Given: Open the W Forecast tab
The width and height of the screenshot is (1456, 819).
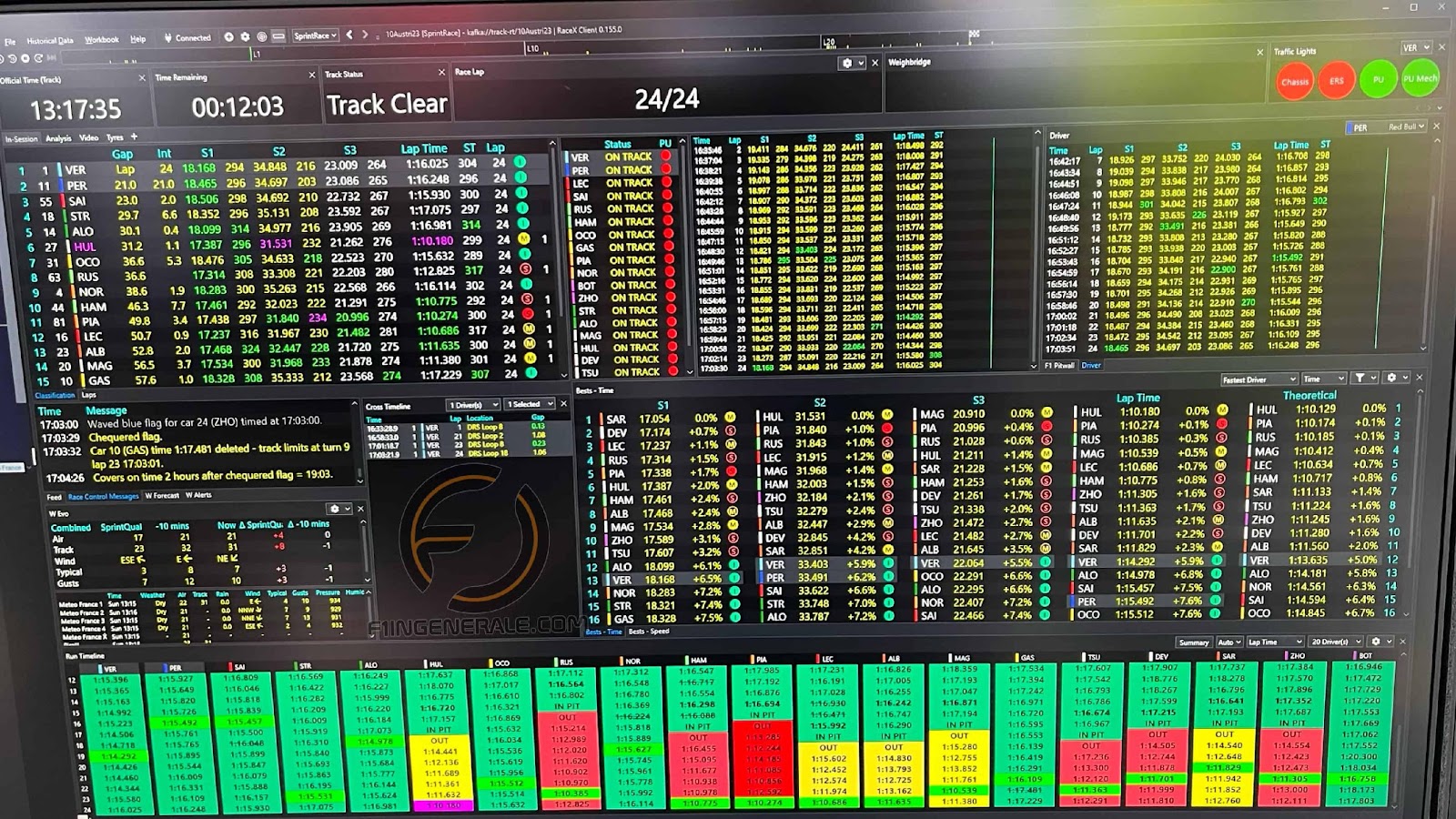Looking at the screenshot, I should 162,495.
